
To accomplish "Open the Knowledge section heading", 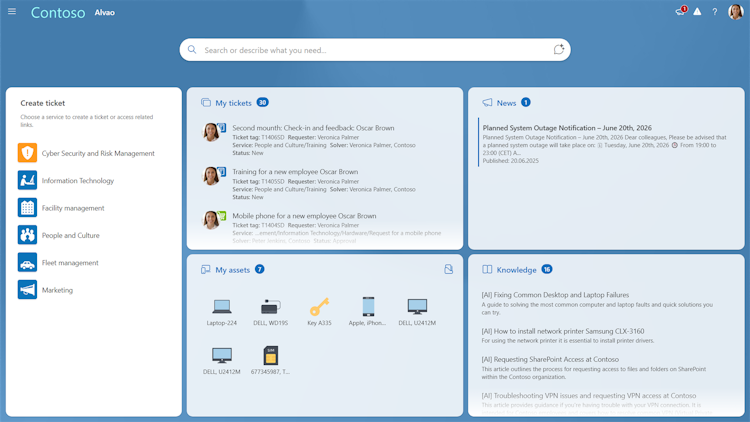I will [x=516, y=270].
